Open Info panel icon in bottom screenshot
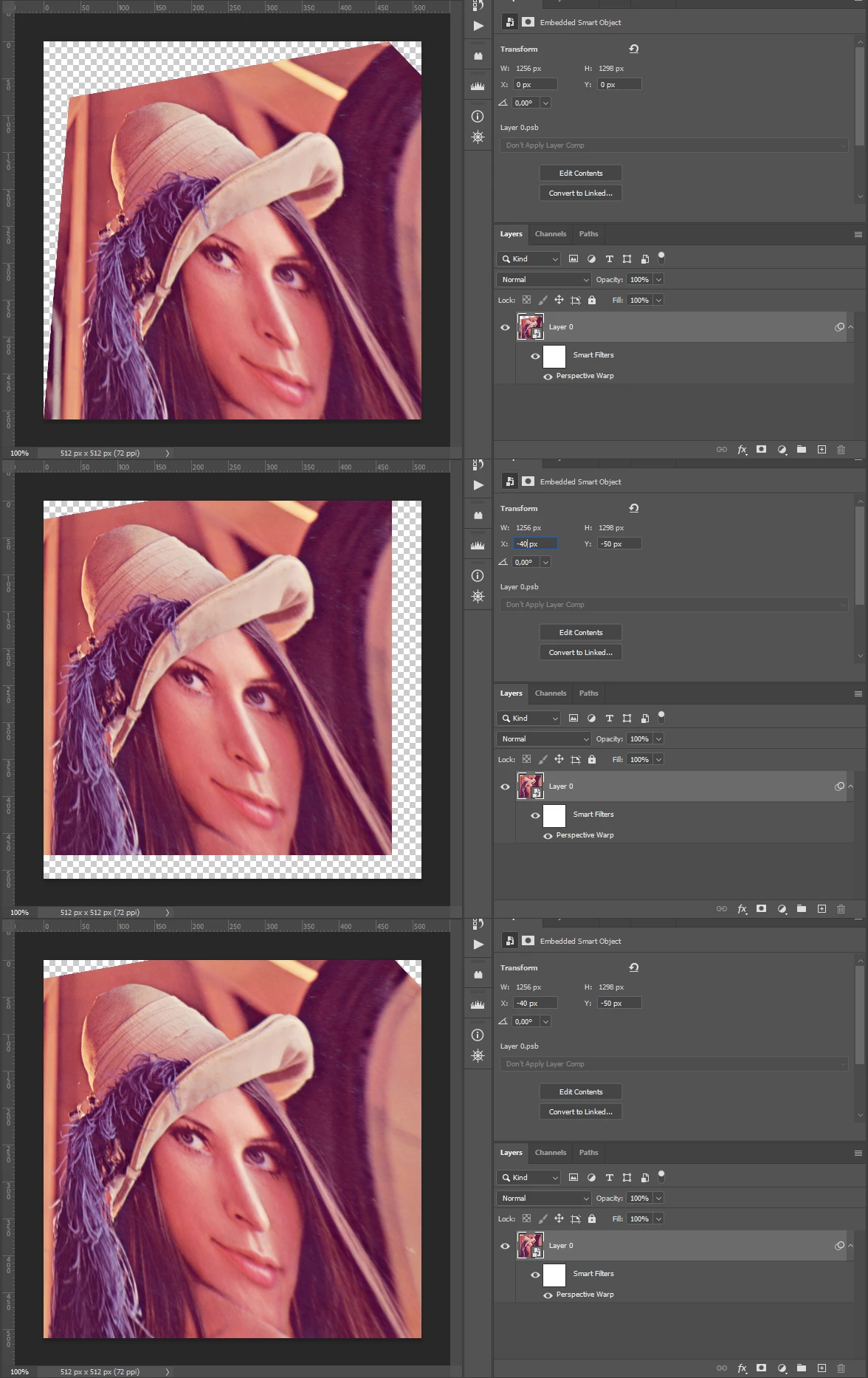 (x=478, y=1035)
